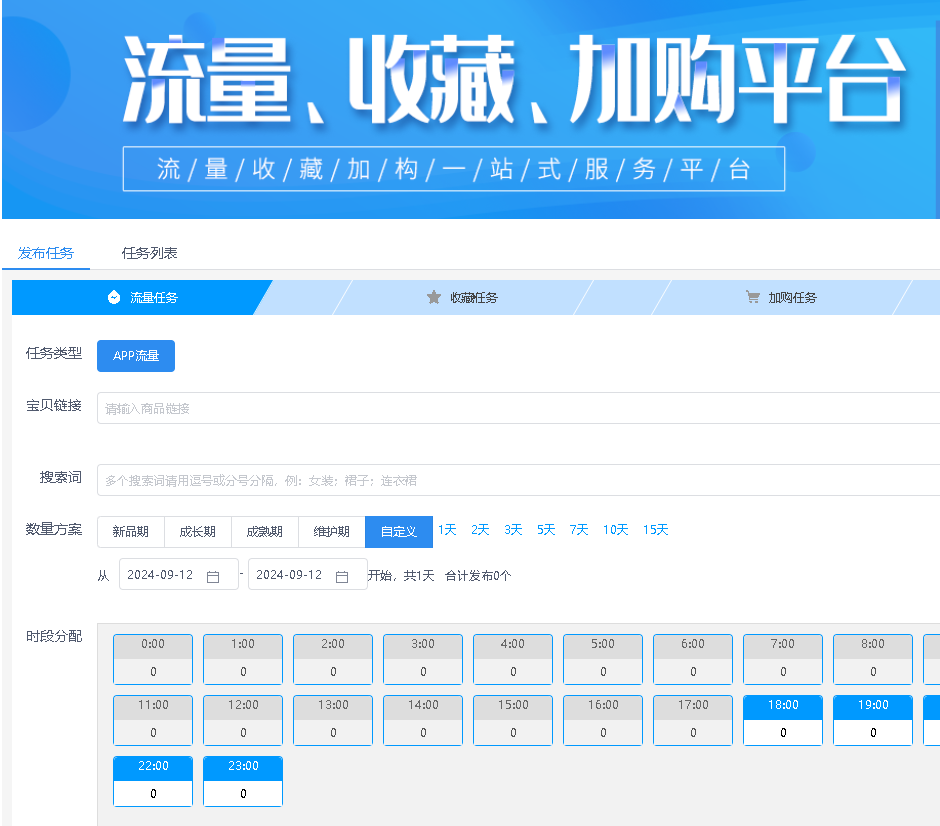Select the 收藏任务 step tab
Screen dimensions: 940x826
(462, 297)
